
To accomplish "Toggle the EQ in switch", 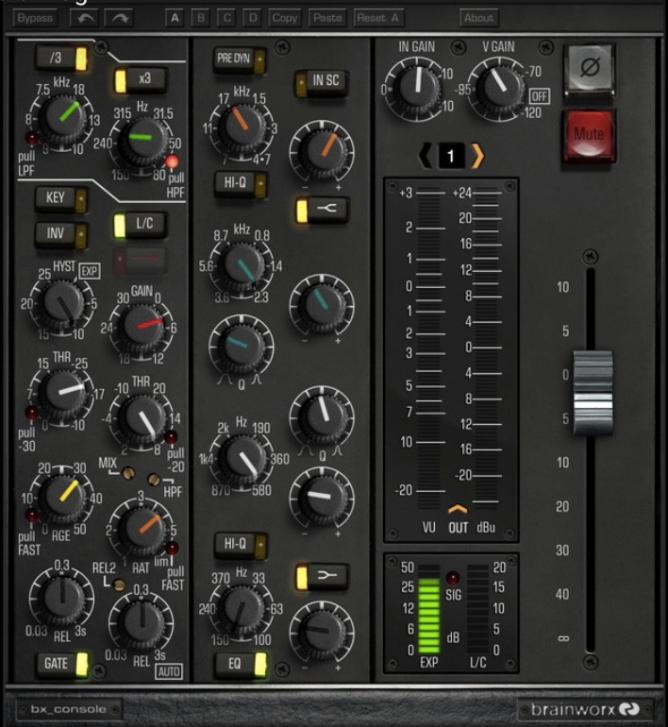I will point(241,664).
